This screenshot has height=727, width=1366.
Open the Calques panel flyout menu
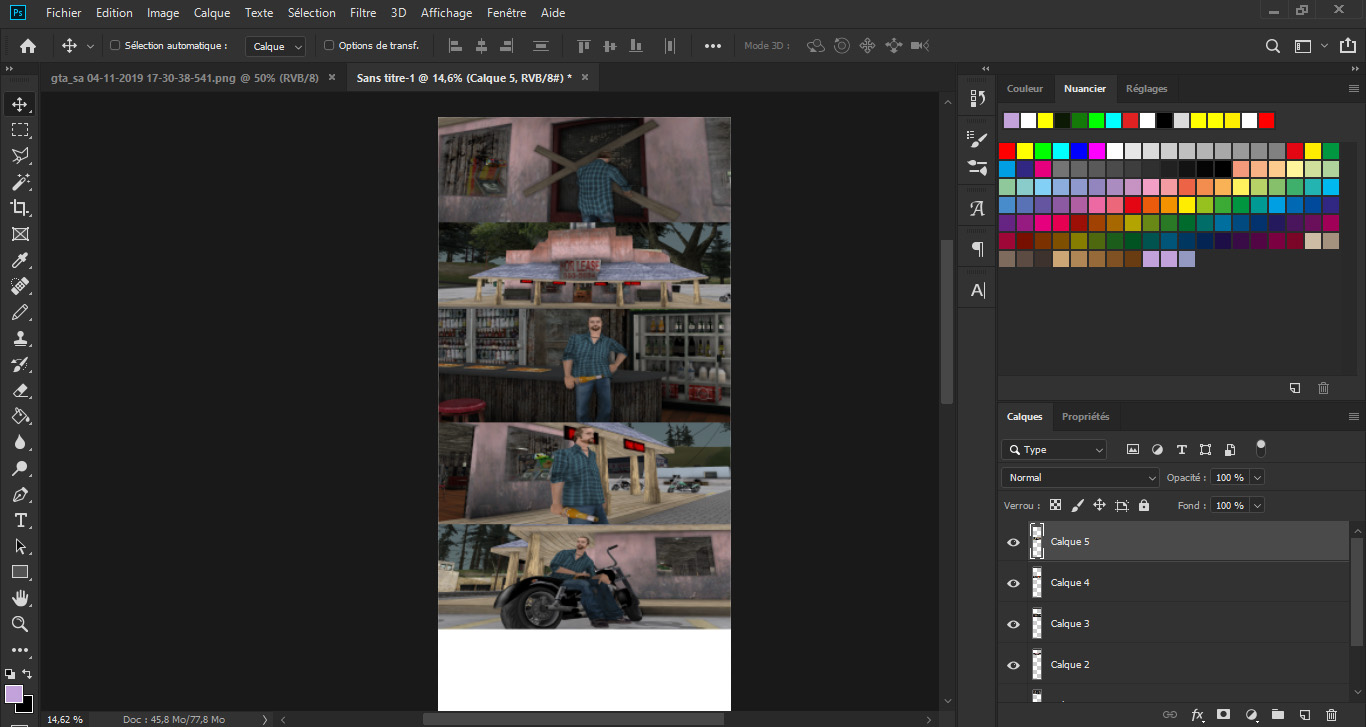[1354, 416]
